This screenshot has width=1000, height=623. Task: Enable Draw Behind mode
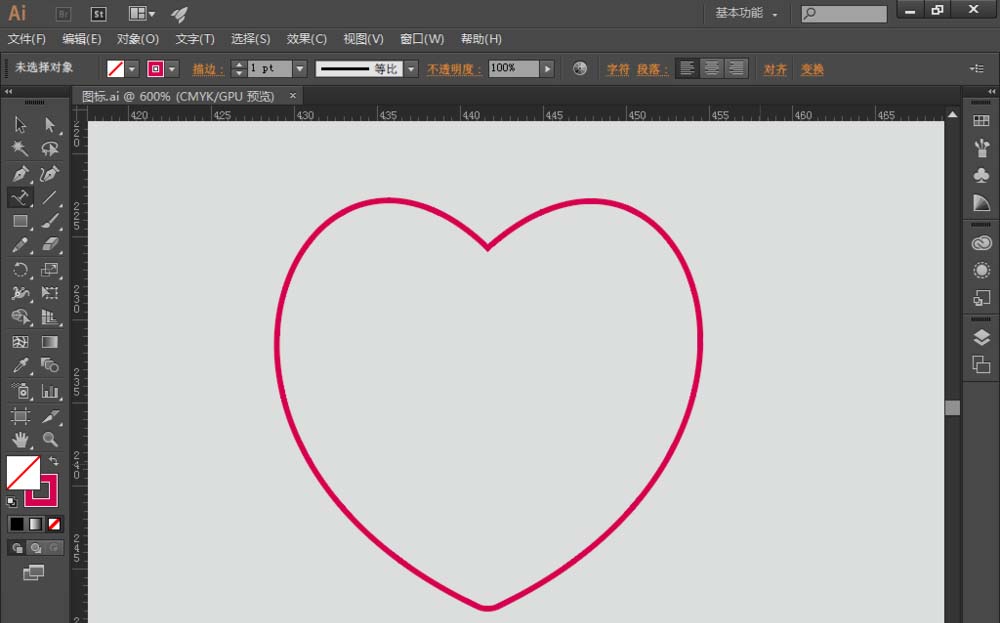(36, 548)
